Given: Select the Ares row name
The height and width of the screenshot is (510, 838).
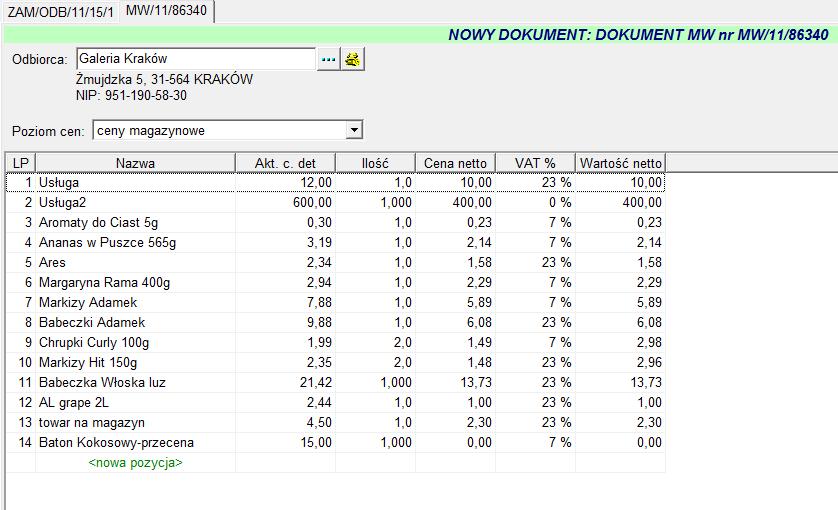Looking at the screenshot, I should 135,262.
